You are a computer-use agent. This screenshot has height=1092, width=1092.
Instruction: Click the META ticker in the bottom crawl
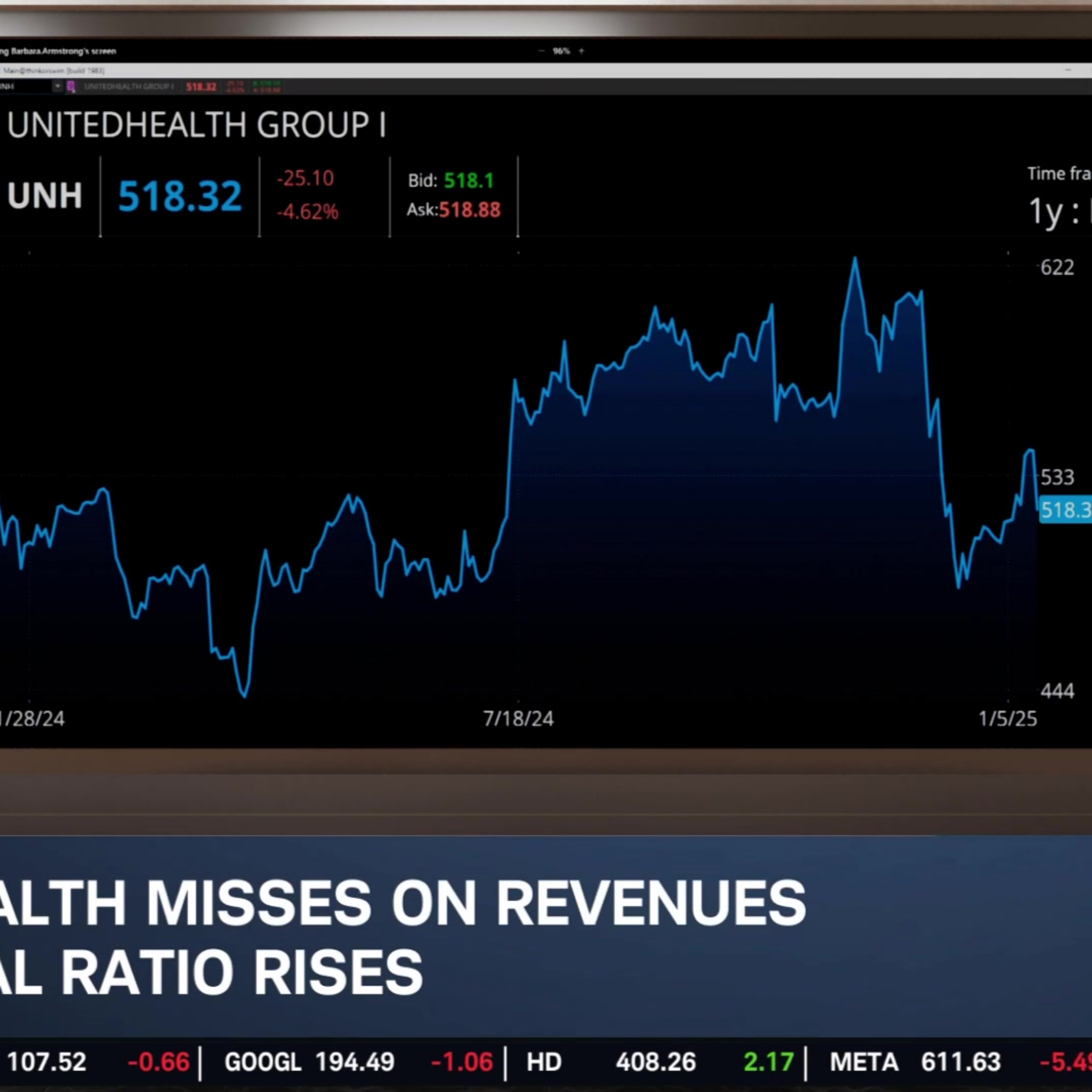tap(864, 1062)
